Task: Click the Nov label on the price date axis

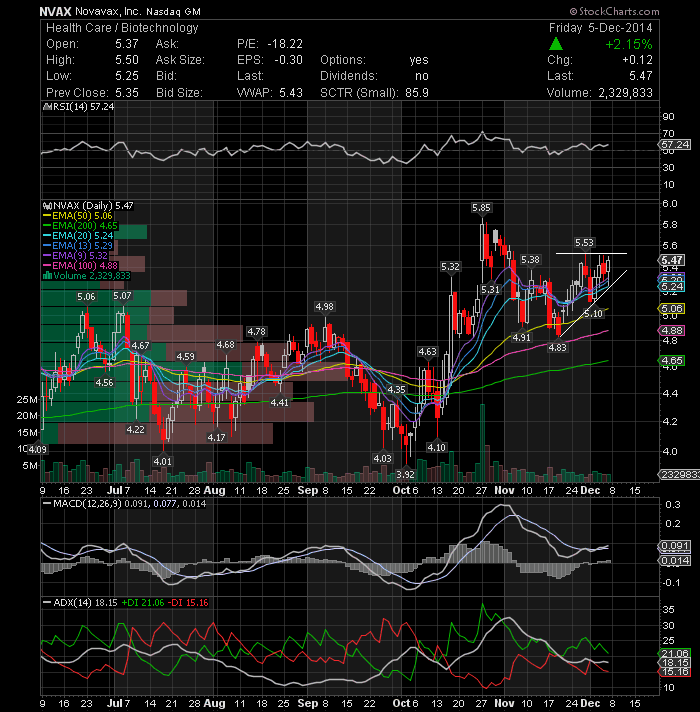Action: point(504,490)
